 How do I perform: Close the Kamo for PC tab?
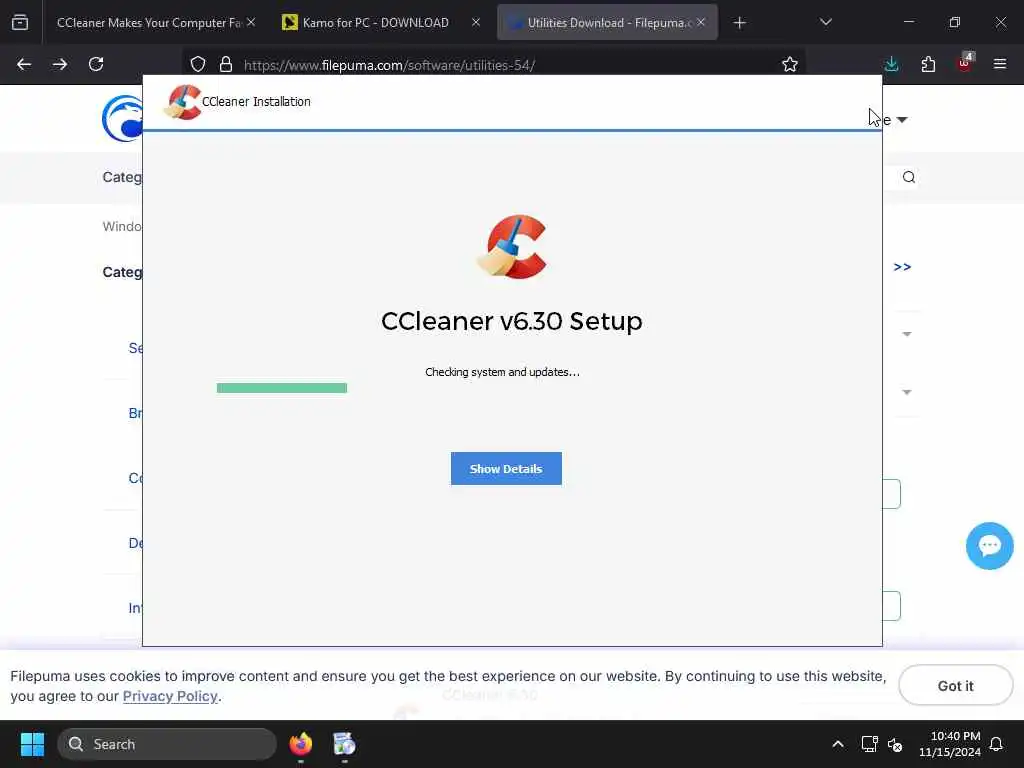(476, 22)
